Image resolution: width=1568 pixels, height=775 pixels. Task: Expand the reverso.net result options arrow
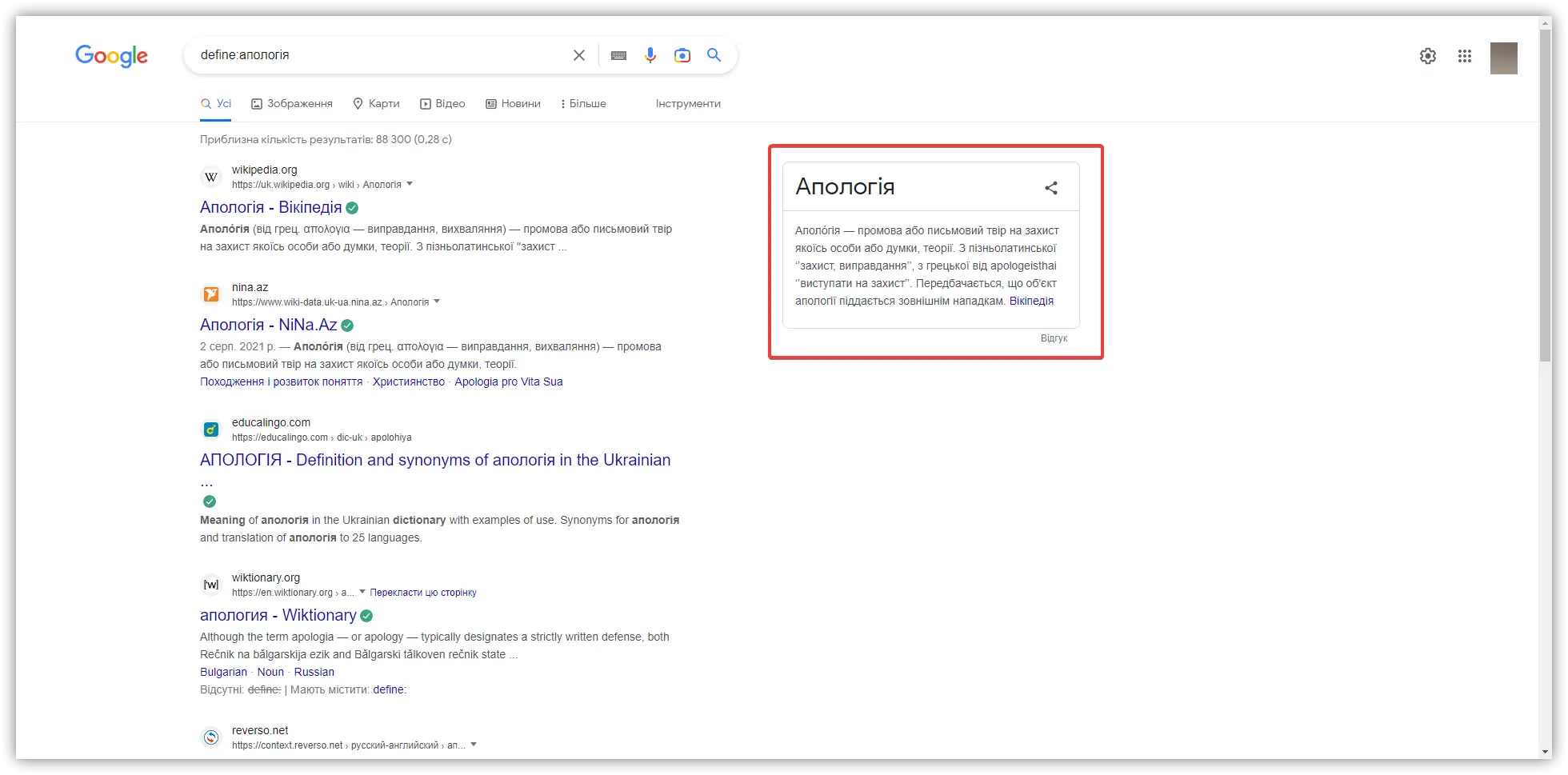tap(474, 745)
